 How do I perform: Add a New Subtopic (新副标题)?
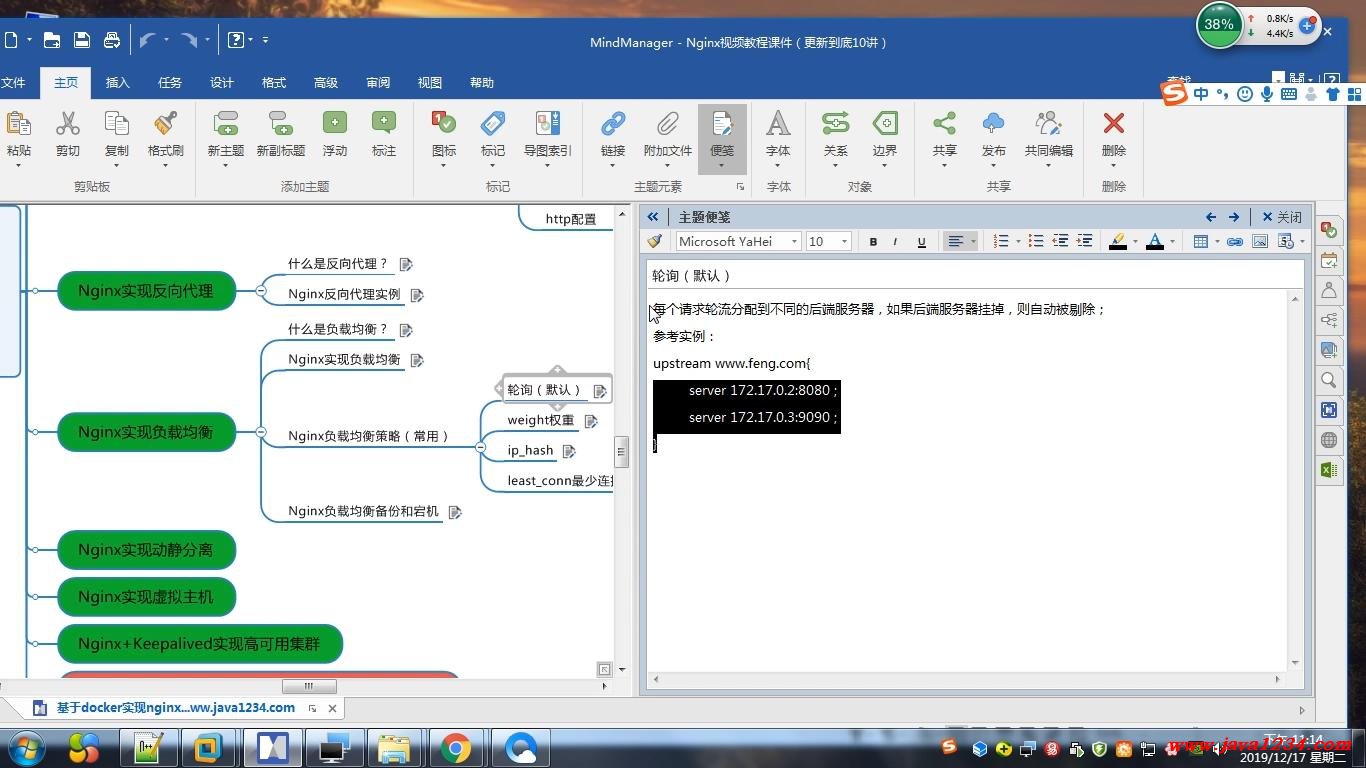[x=280, y=124]
